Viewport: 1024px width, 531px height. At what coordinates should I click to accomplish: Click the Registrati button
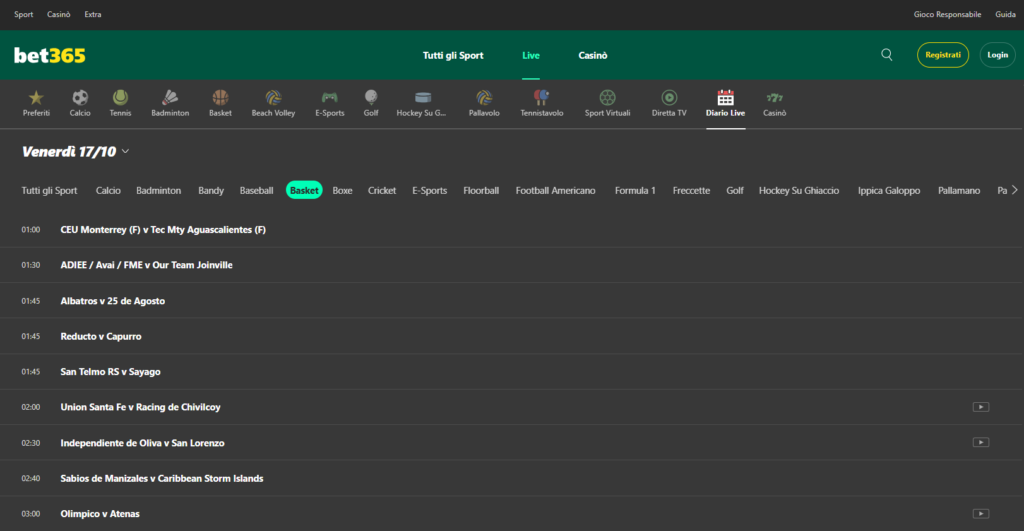(x=942, y=55)
